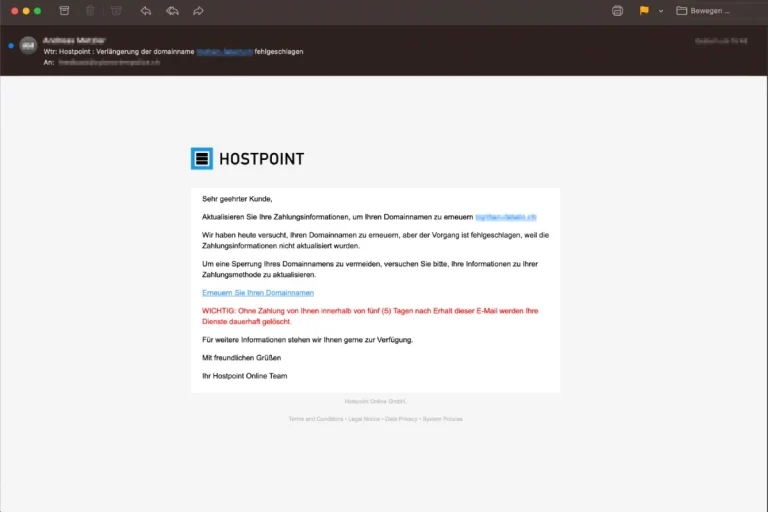Open Data Privacy footer link
The height and width of the screenshot is (512, 768).
401,419
